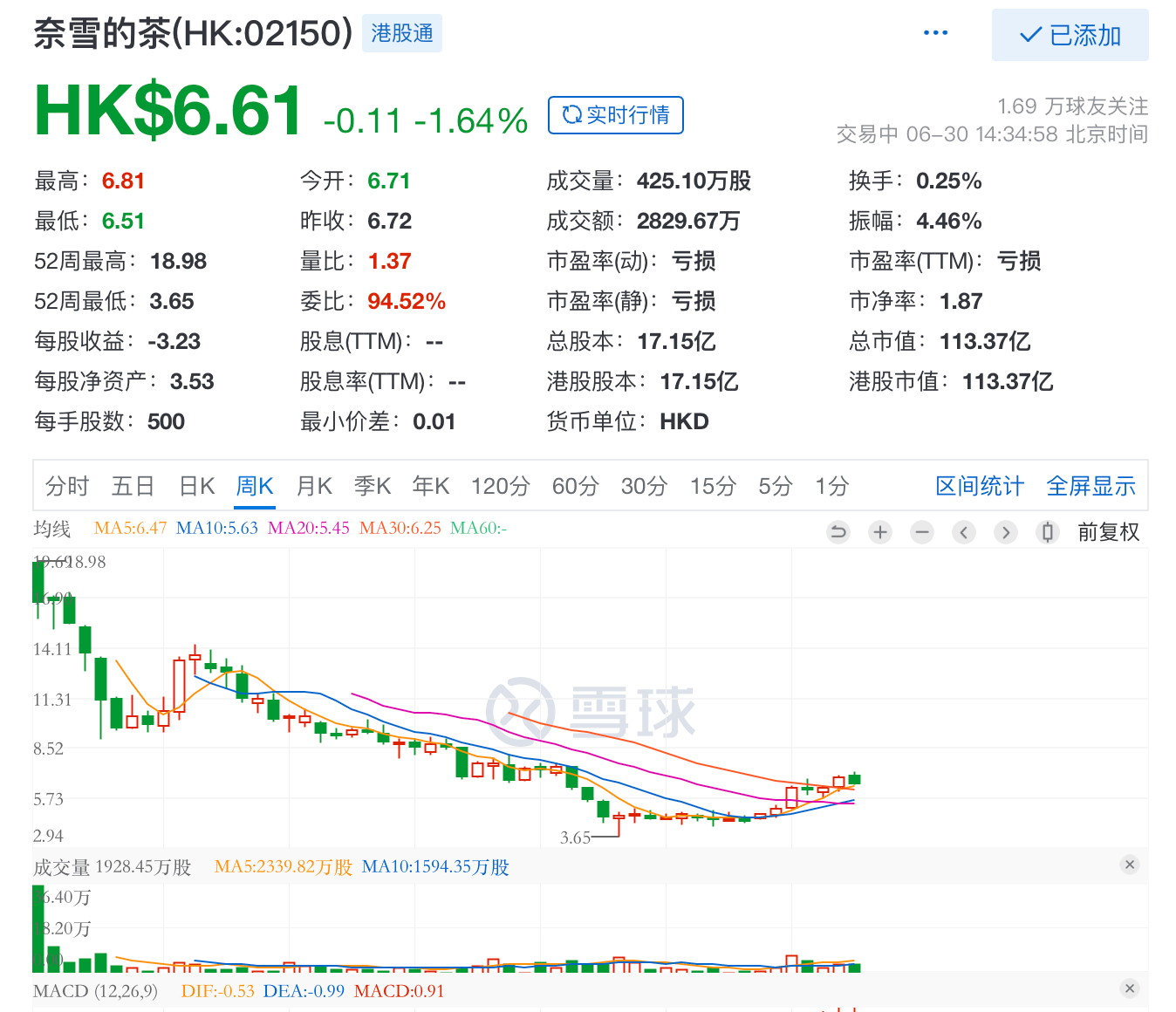Click the stock title 奈雪的茶(HK:02150)

(x=193, y=33)
